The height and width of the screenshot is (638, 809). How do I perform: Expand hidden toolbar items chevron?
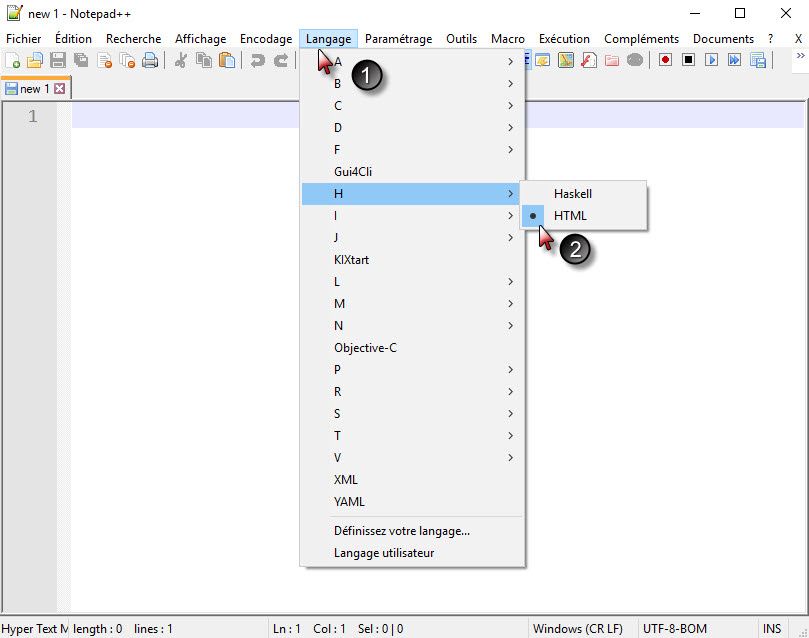pyautogui.click(x=800, y=55)
